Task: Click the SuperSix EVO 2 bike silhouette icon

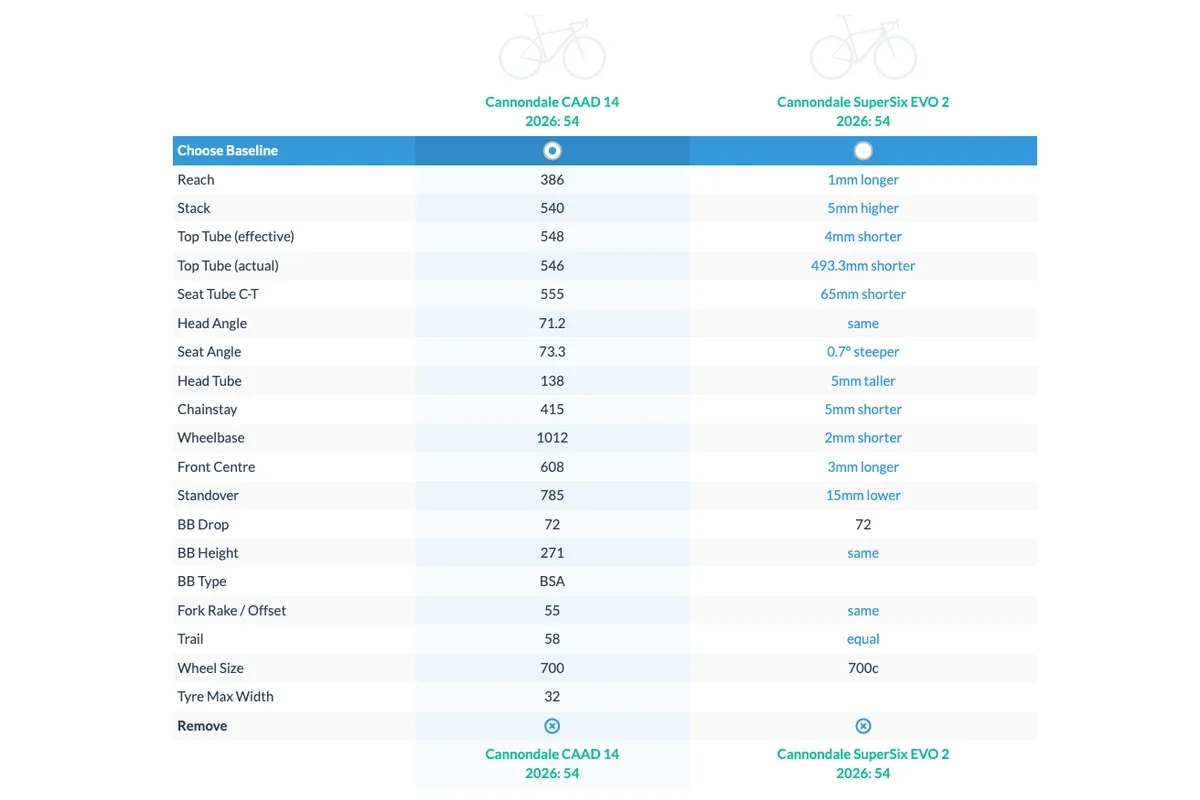Action: [x=863, y=48]
